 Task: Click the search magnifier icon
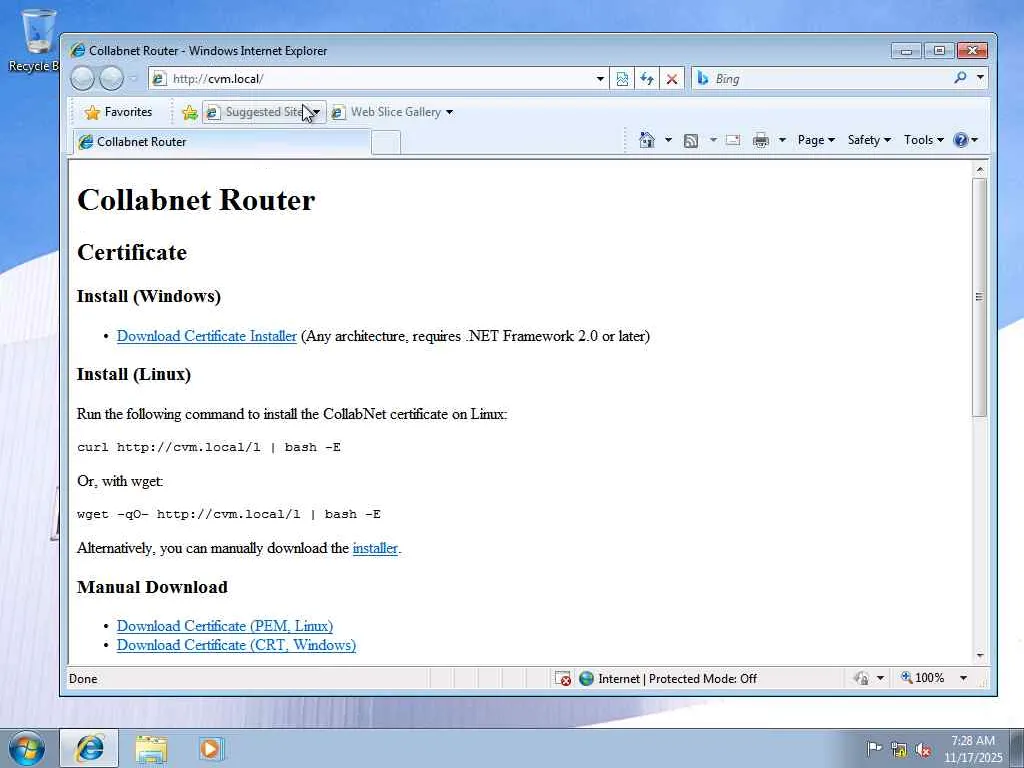coord(960,78)
